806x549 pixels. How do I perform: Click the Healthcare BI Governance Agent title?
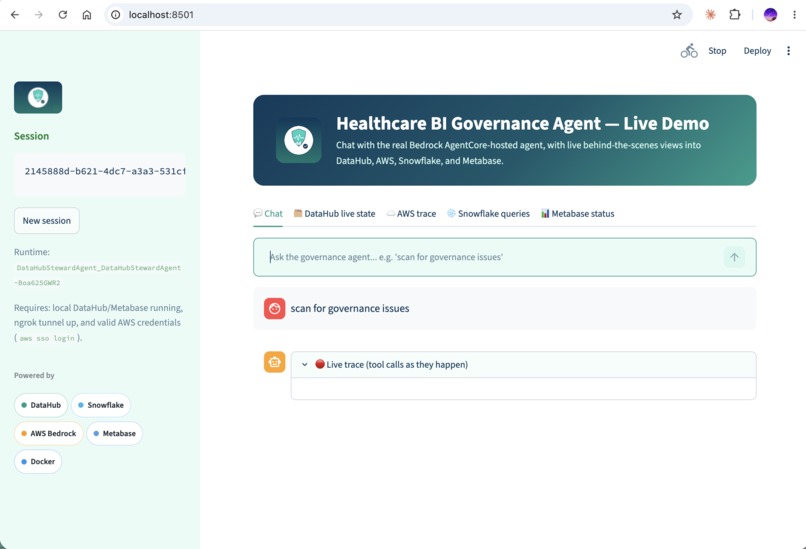pyautogui.click(x=522, y=123)
